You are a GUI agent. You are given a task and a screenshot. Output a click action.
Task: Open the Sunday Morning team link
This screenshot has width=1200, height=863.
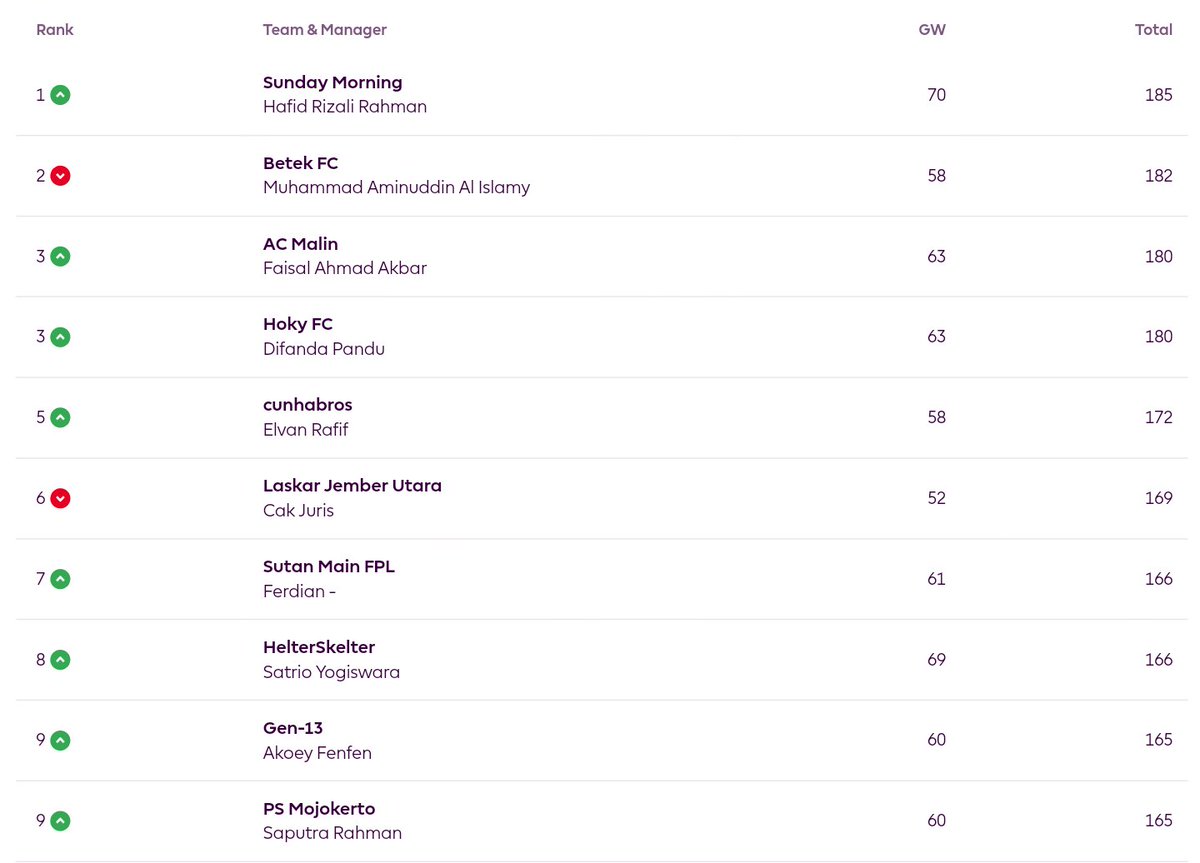pyautogui.click(x=332, y=82)
